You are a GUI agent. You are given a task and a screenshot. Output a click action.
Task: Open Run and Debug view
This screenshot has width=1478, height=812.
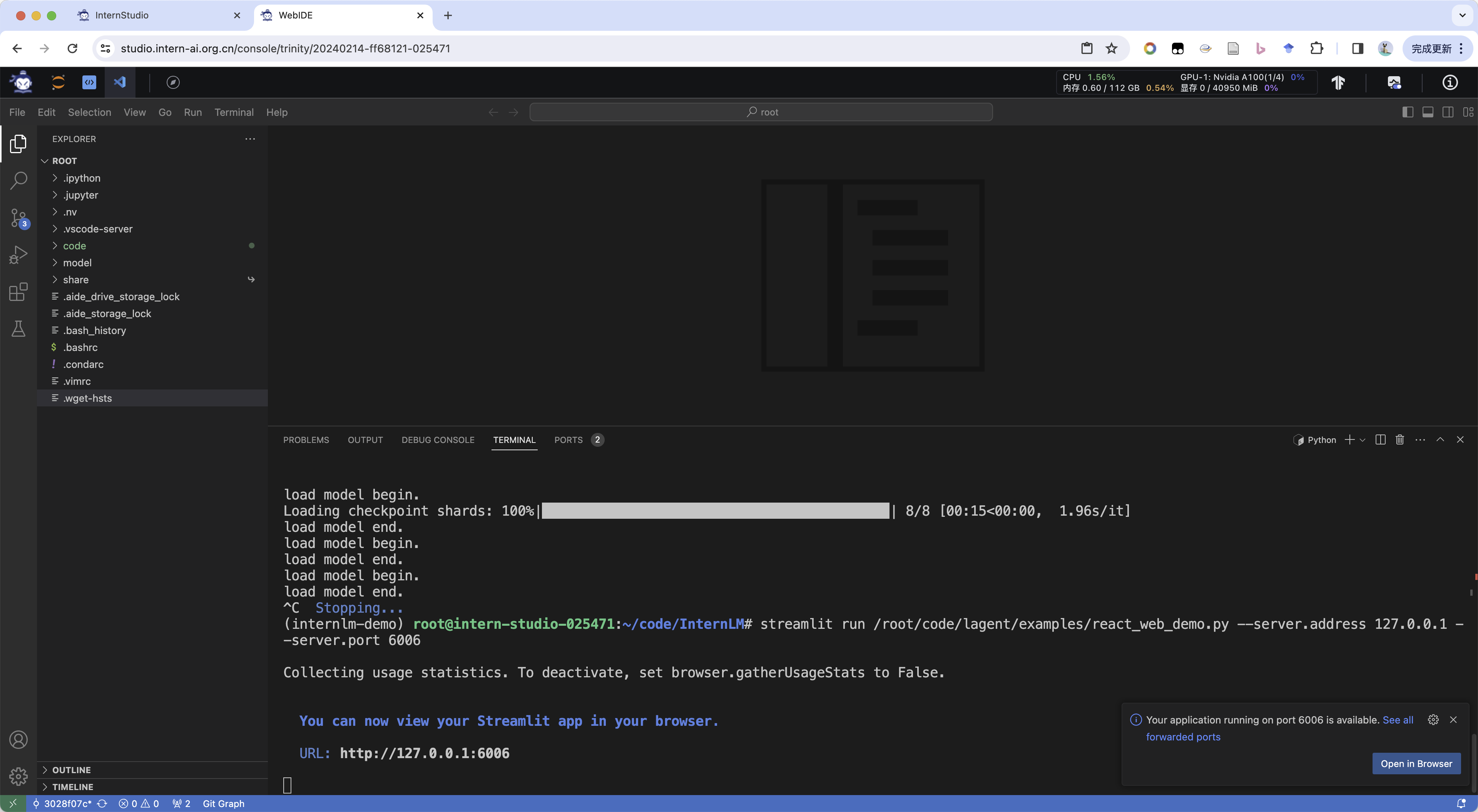click(x=18, y=254)
